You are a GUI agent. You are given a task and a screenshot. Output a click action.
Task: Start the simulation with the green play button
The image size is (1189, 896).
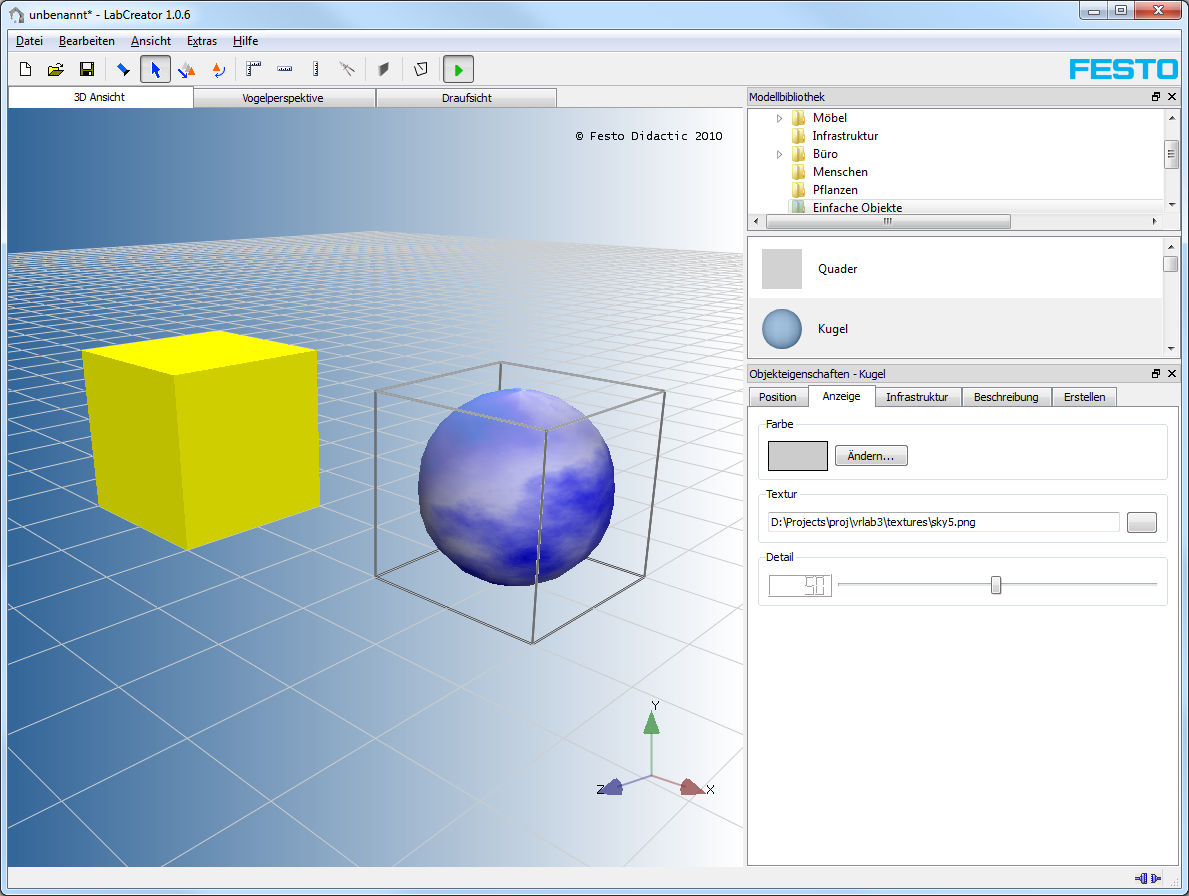pos(458,70)
